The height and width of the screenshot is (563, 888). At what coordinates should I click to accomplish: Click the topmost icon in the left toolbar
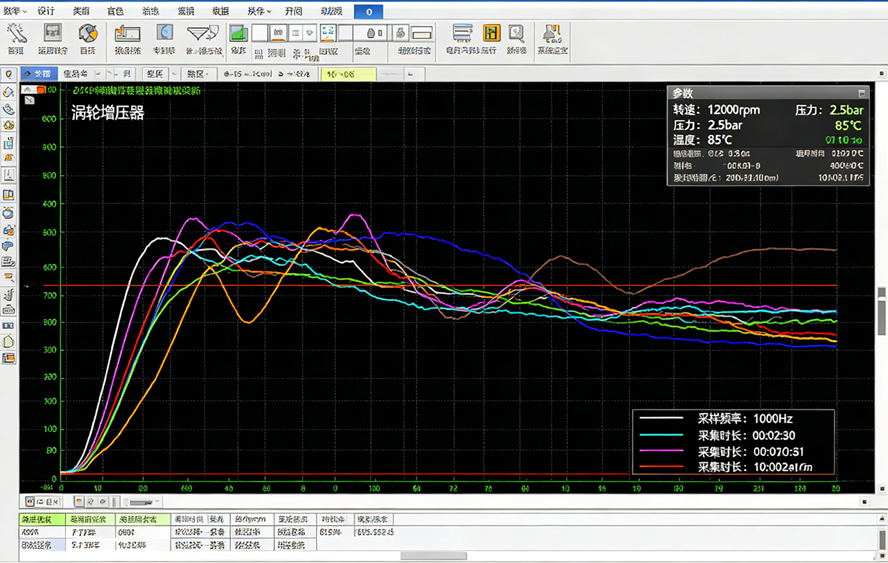point(9,75)
